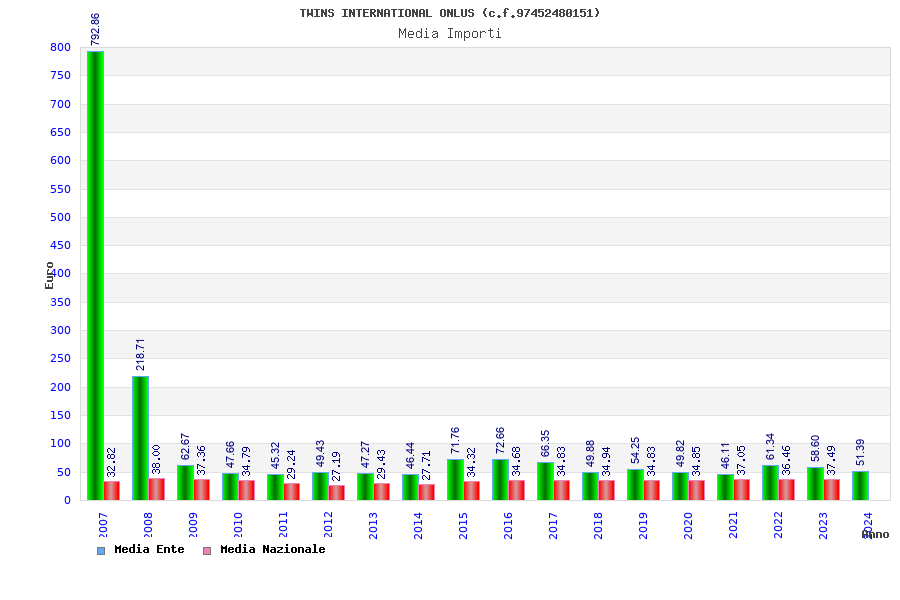The image size is (900, 600).
Task: Click the red 2023 Media Nazionale bar
Action: tap(832, 490)
